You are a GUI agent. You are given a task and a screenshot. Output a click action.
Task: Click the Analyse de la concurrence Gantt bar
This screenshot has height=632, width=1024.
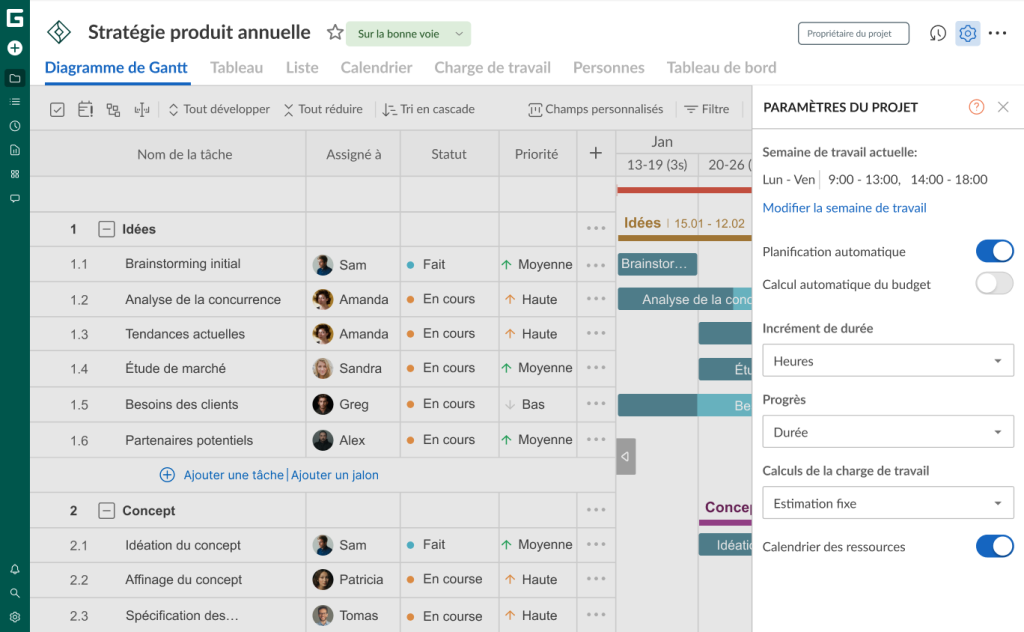[x=685, y=299]
